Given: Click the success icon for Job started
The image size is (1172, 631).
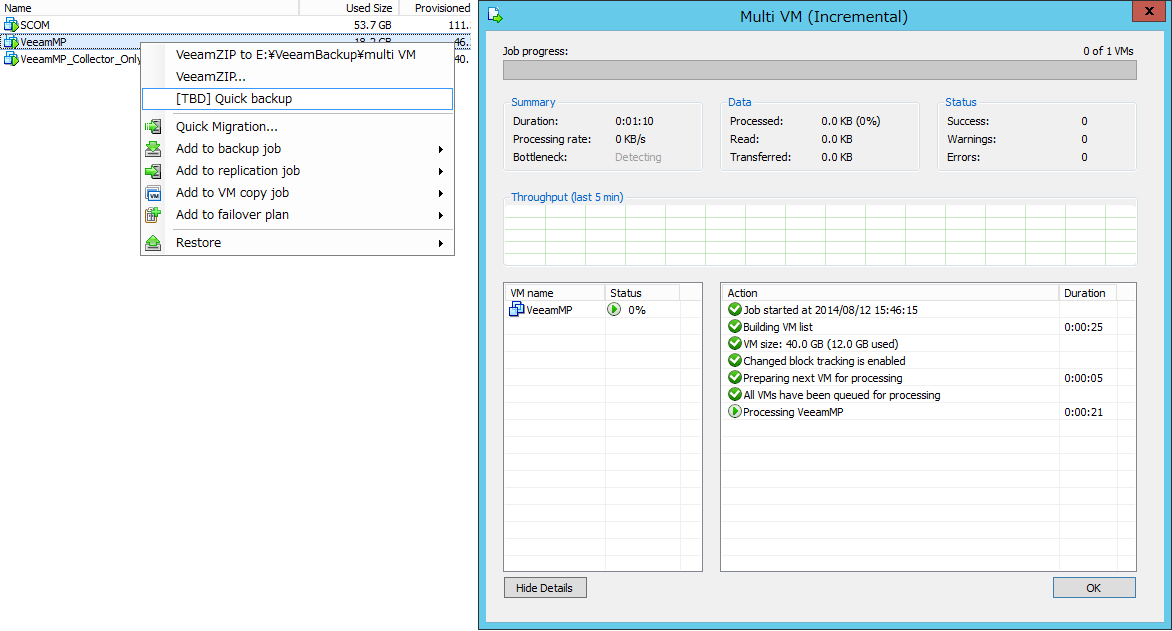Looking at the screenshot, I should (x=735, y=310).
